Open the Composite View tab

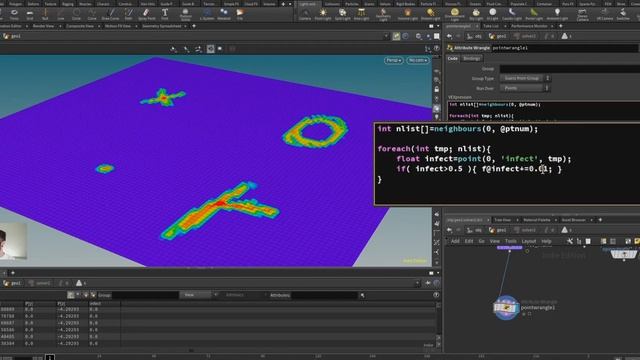click(x=80, y=26)
